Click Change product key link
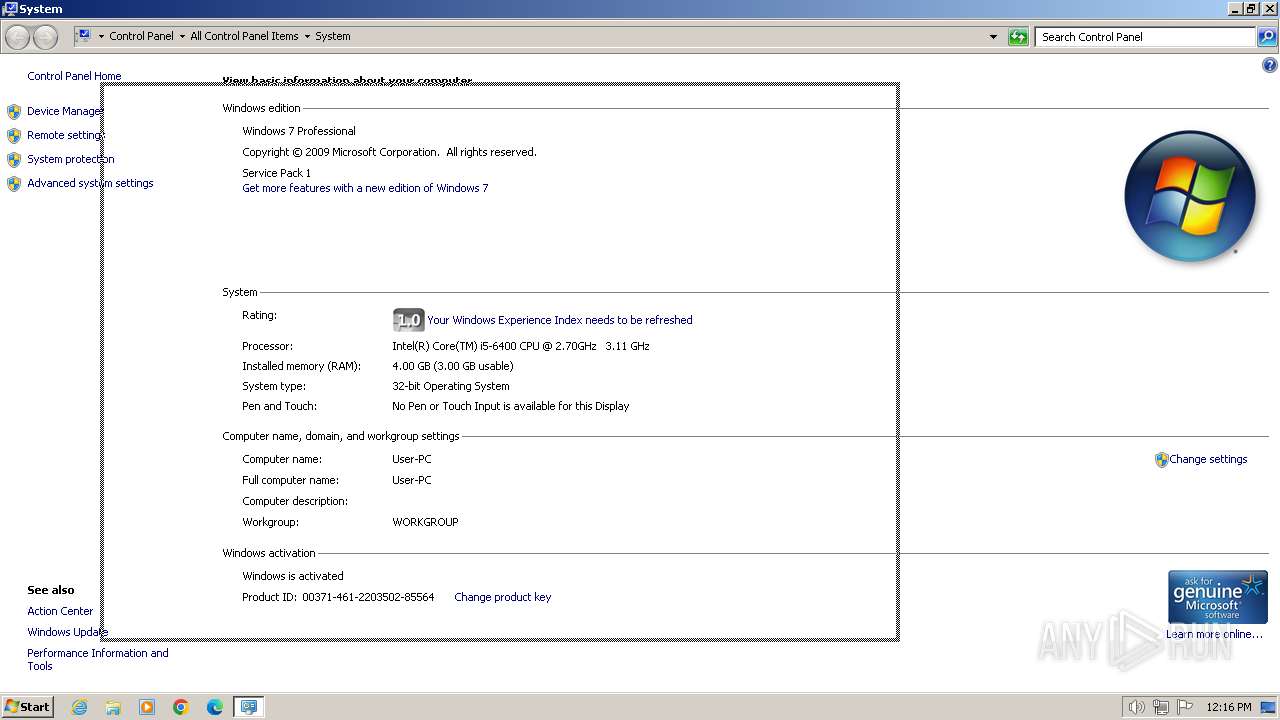1280x720 pixels. coord(503,597)
